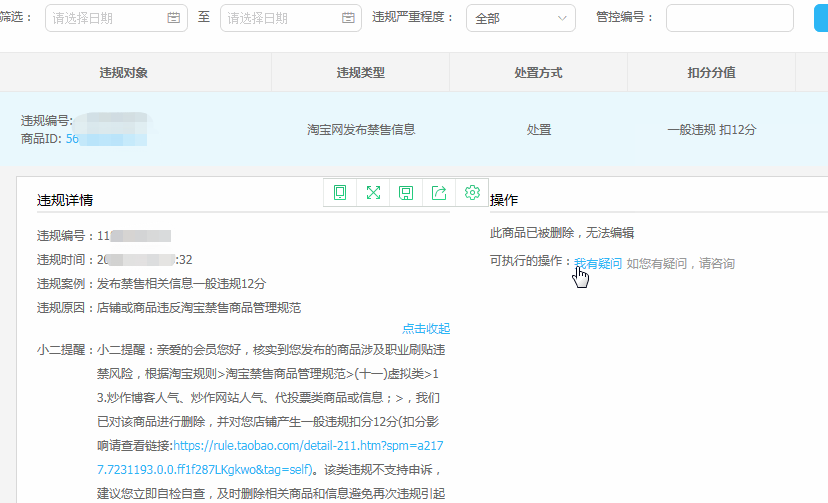Select the 处置 cell in violation row
The height and width of the screenshot is (503, 828).
click(x=539, y=130)
